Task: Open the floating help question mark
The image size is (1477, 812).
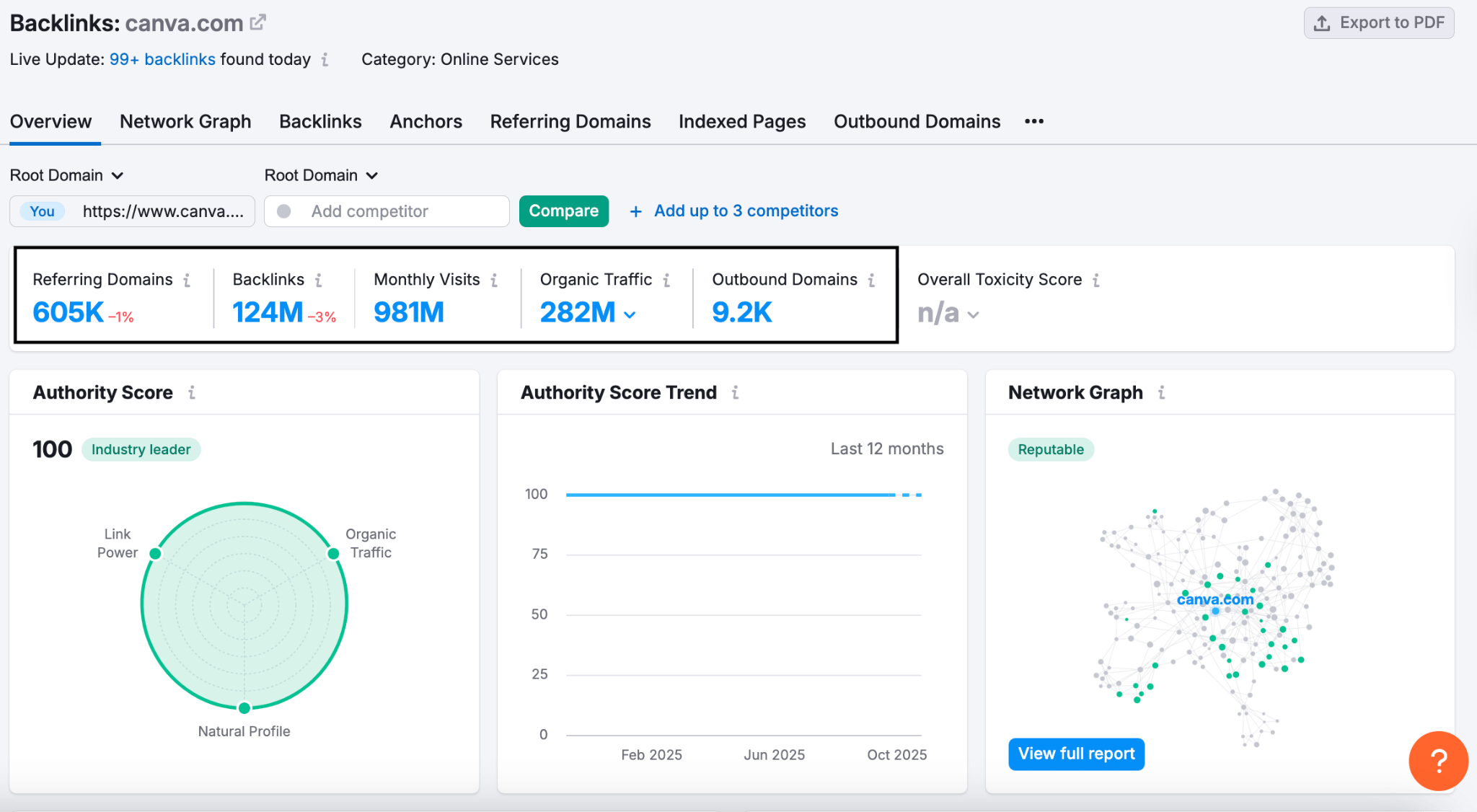Action: pyautogui.click(x=1438, y=762)
